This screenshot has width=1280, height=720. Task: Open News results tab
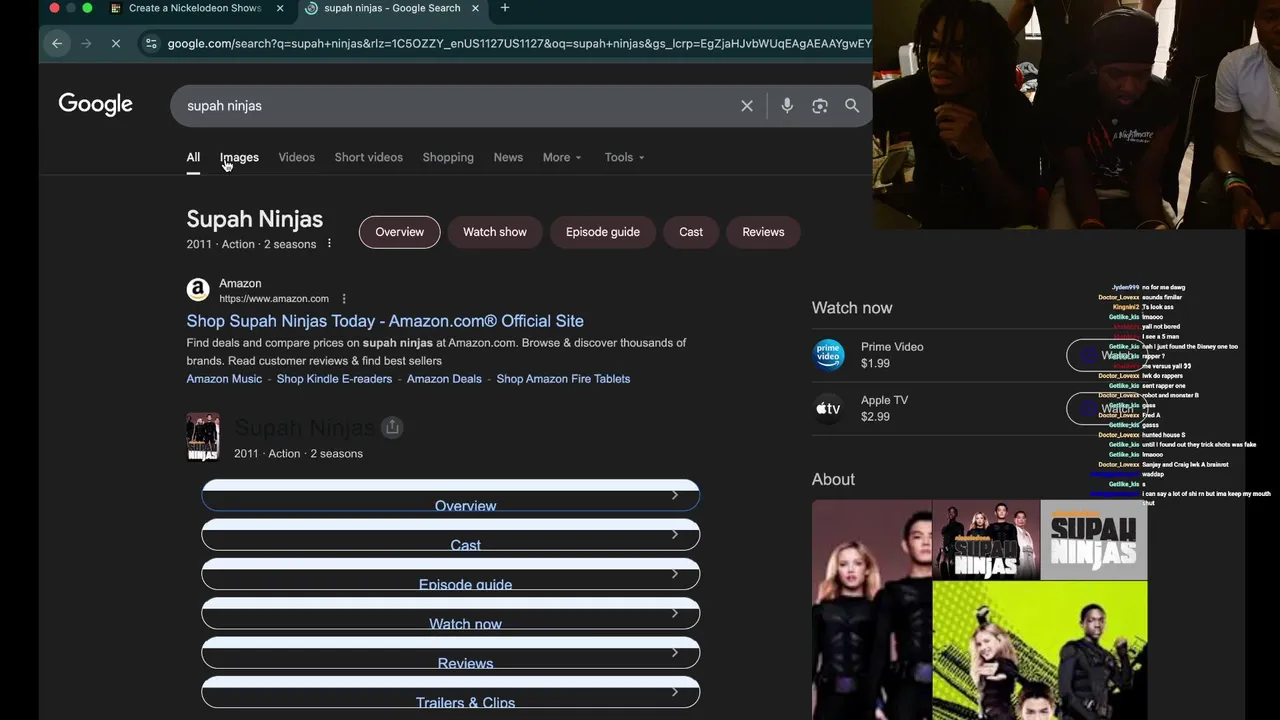[x=508, y=157]
